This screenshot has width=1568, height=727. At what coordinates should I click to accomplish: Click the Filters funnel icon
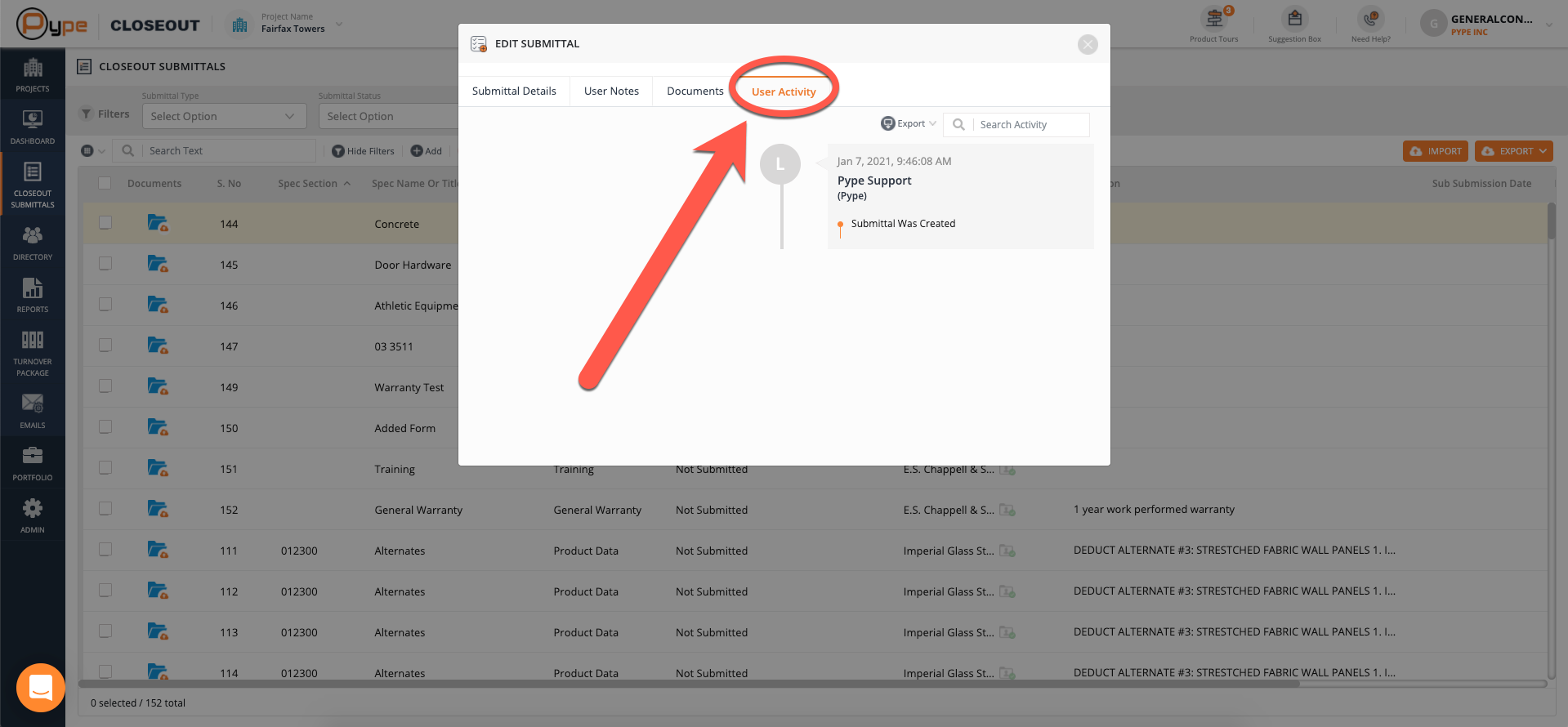point(86,114)
